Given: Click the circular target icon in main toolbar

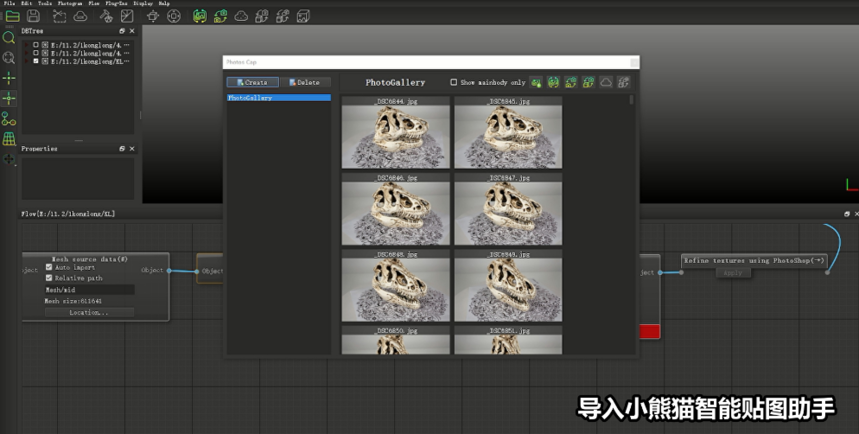Looking at the screenshot, I should click(174, 16).
